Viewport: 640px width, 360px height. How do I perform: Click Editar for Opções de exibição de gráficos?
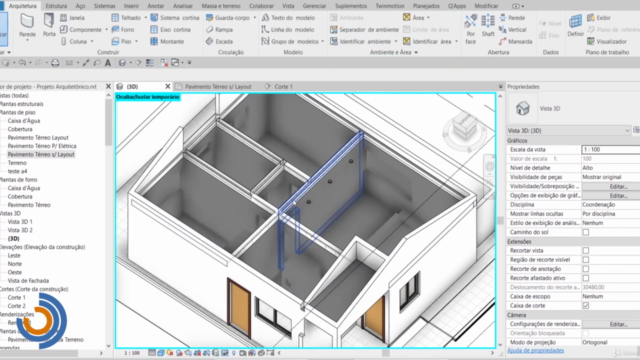pyautogui.click(x=618, y=196)
